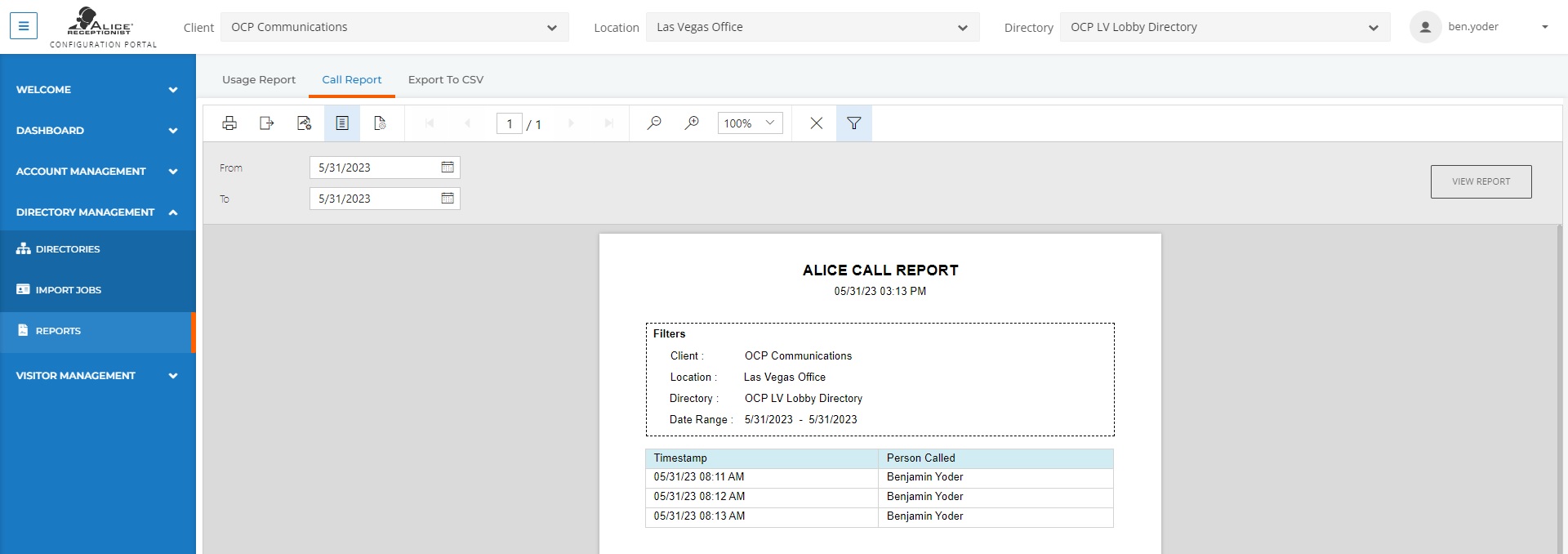Open calendar picker for From date
1568x554 pixels.
point(448,168)
